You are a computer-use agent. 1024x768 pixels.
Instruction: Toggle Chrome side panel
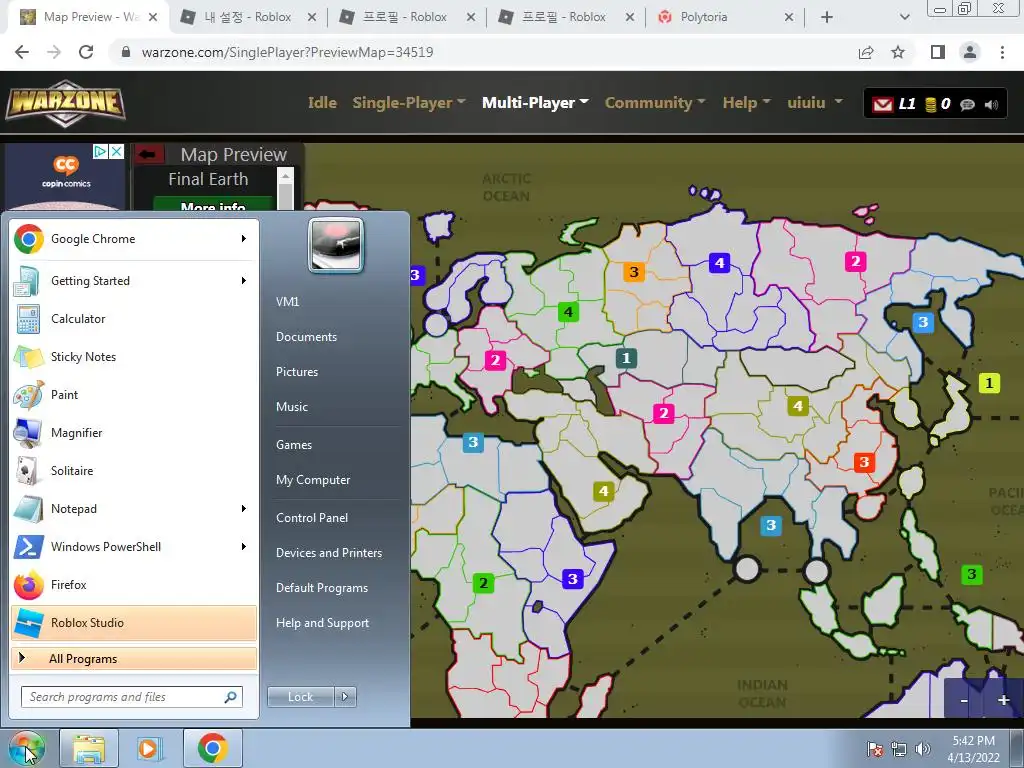[938, 52]
